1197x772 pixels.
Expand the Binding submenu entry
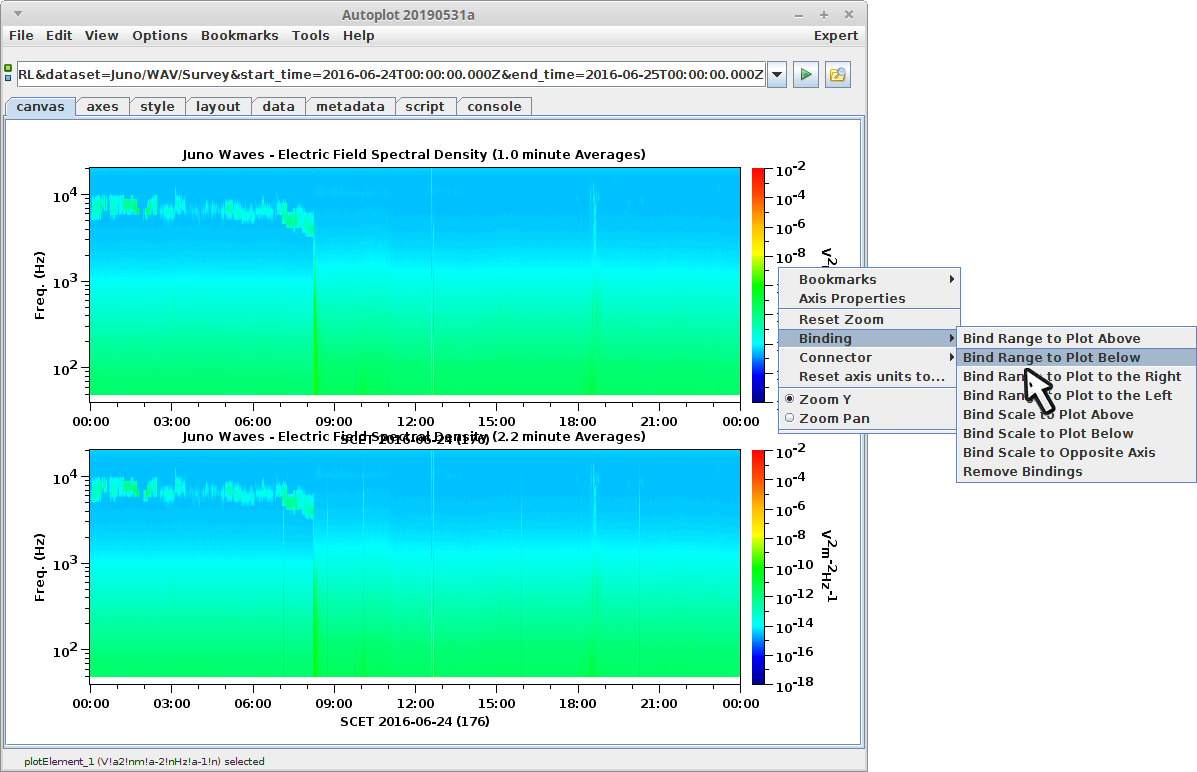pyautogui.click(x=869, y=338)
